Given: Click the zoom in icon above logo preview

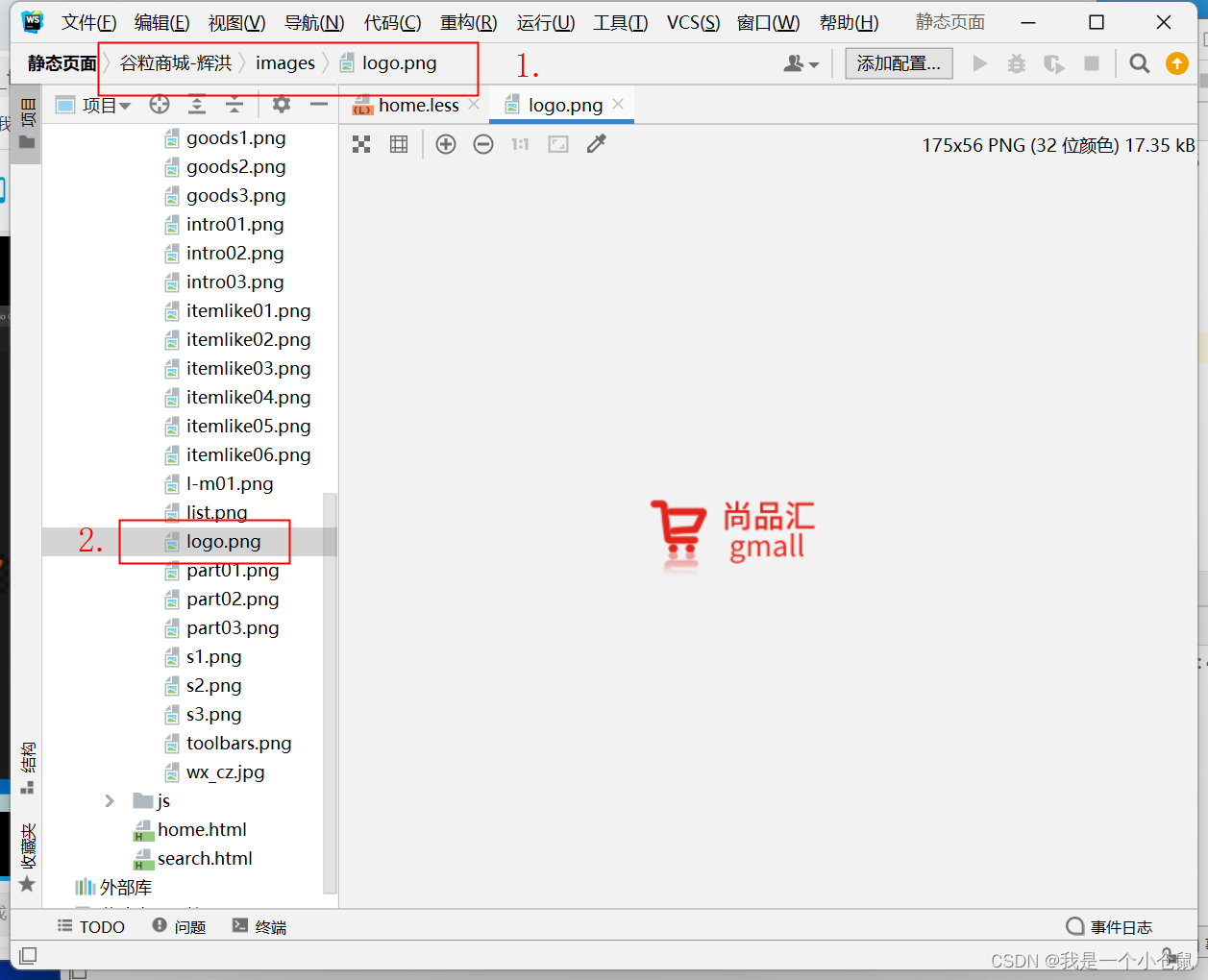Looking at the screenshot, I should point(445,143).
